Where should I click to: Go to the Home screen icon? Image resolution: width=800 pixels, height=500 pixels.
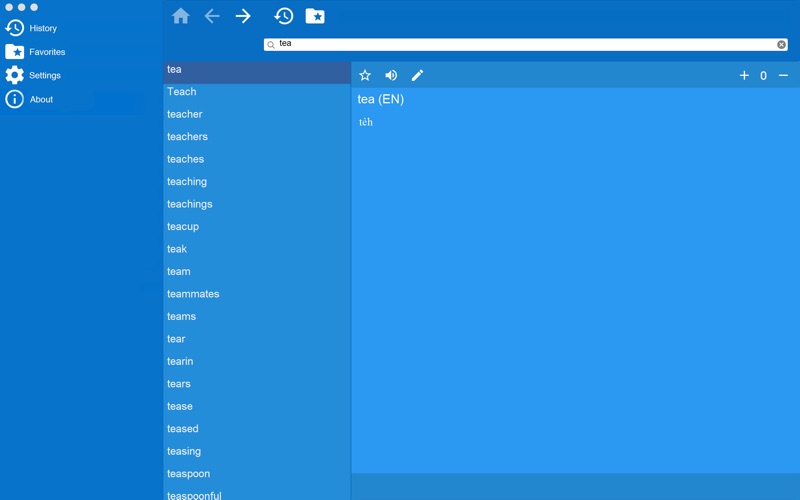coord(181,16)
